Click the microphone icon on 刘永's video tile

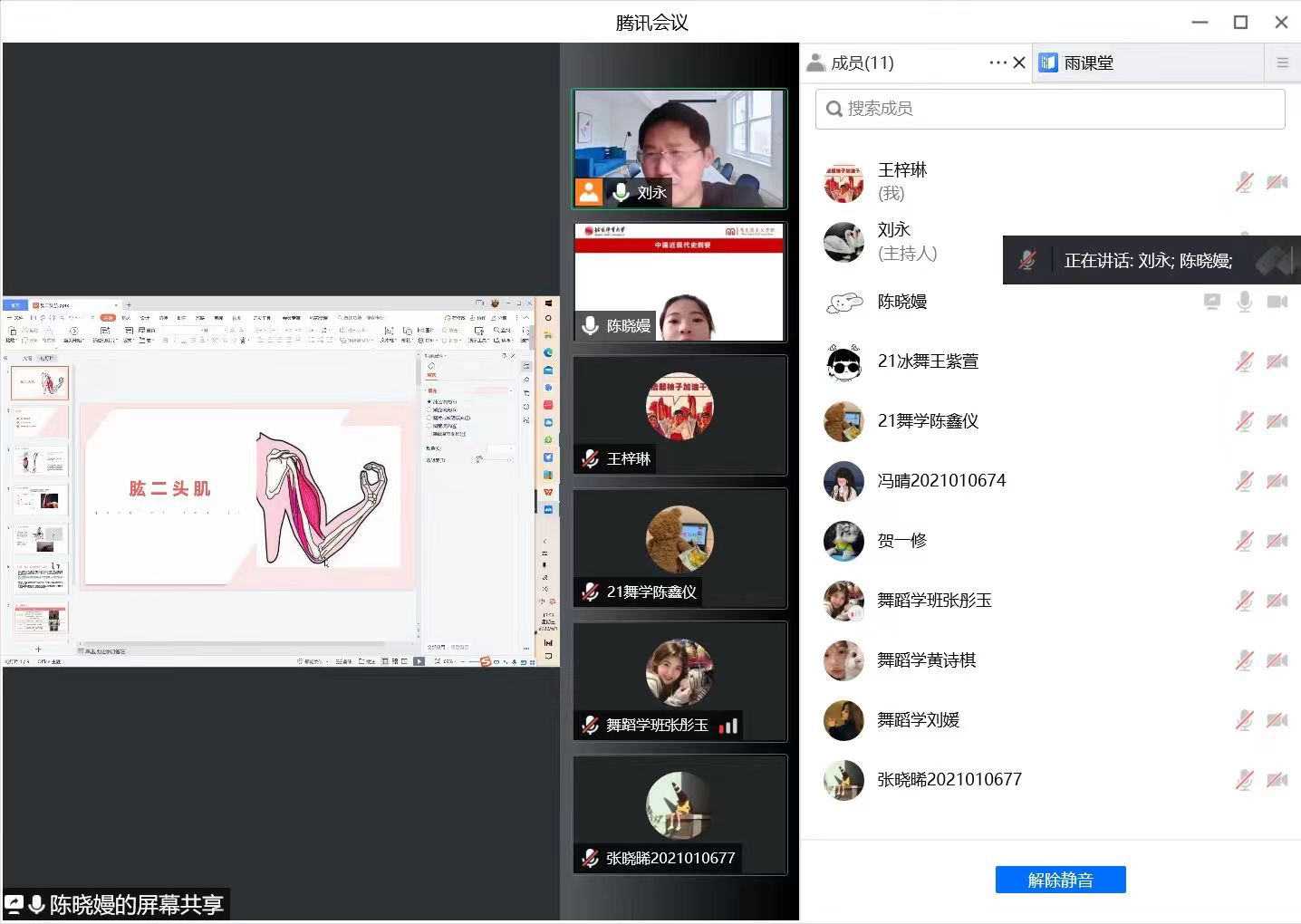coord(620,191)
